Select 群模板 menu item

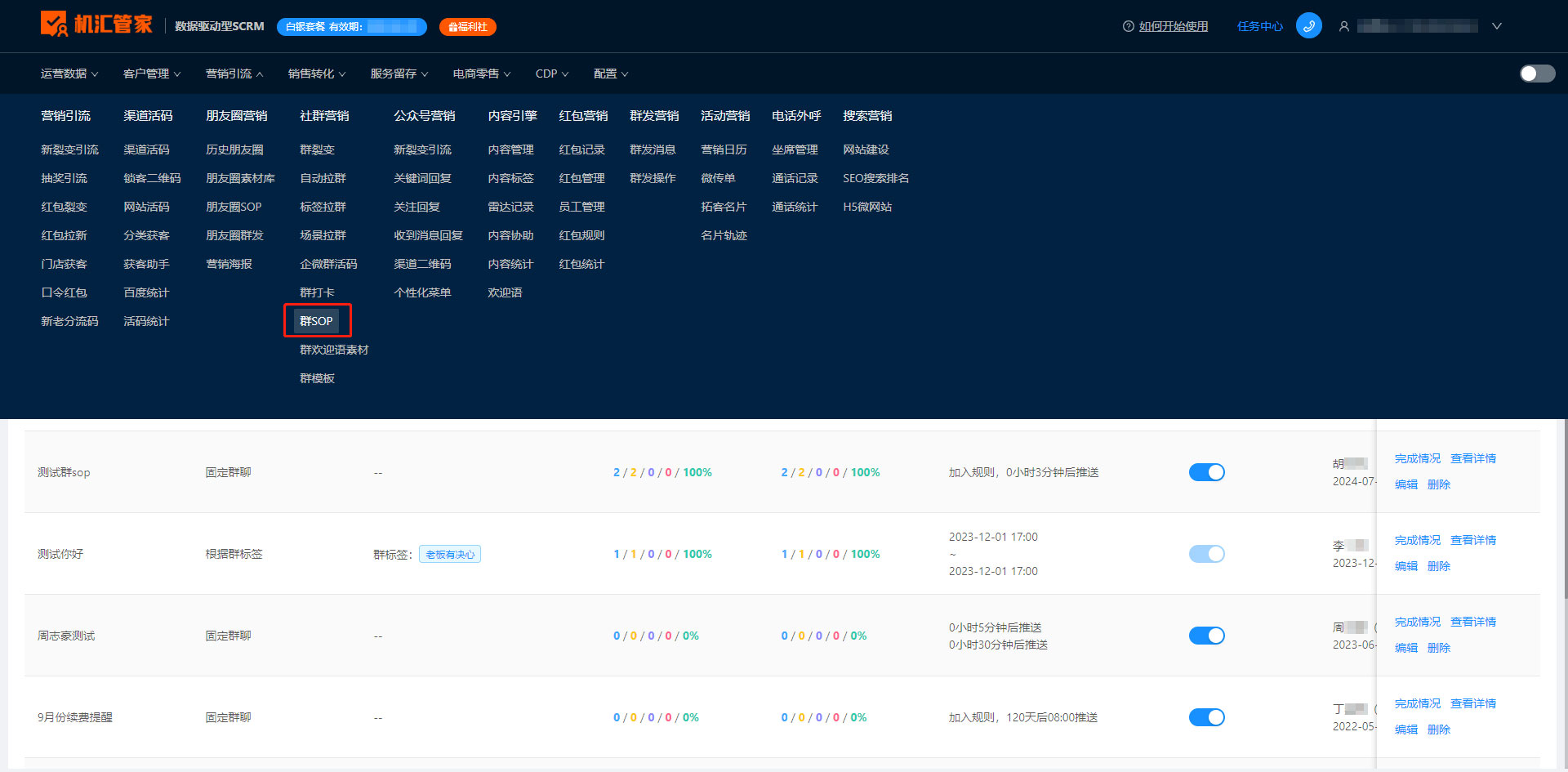point(318,378)
